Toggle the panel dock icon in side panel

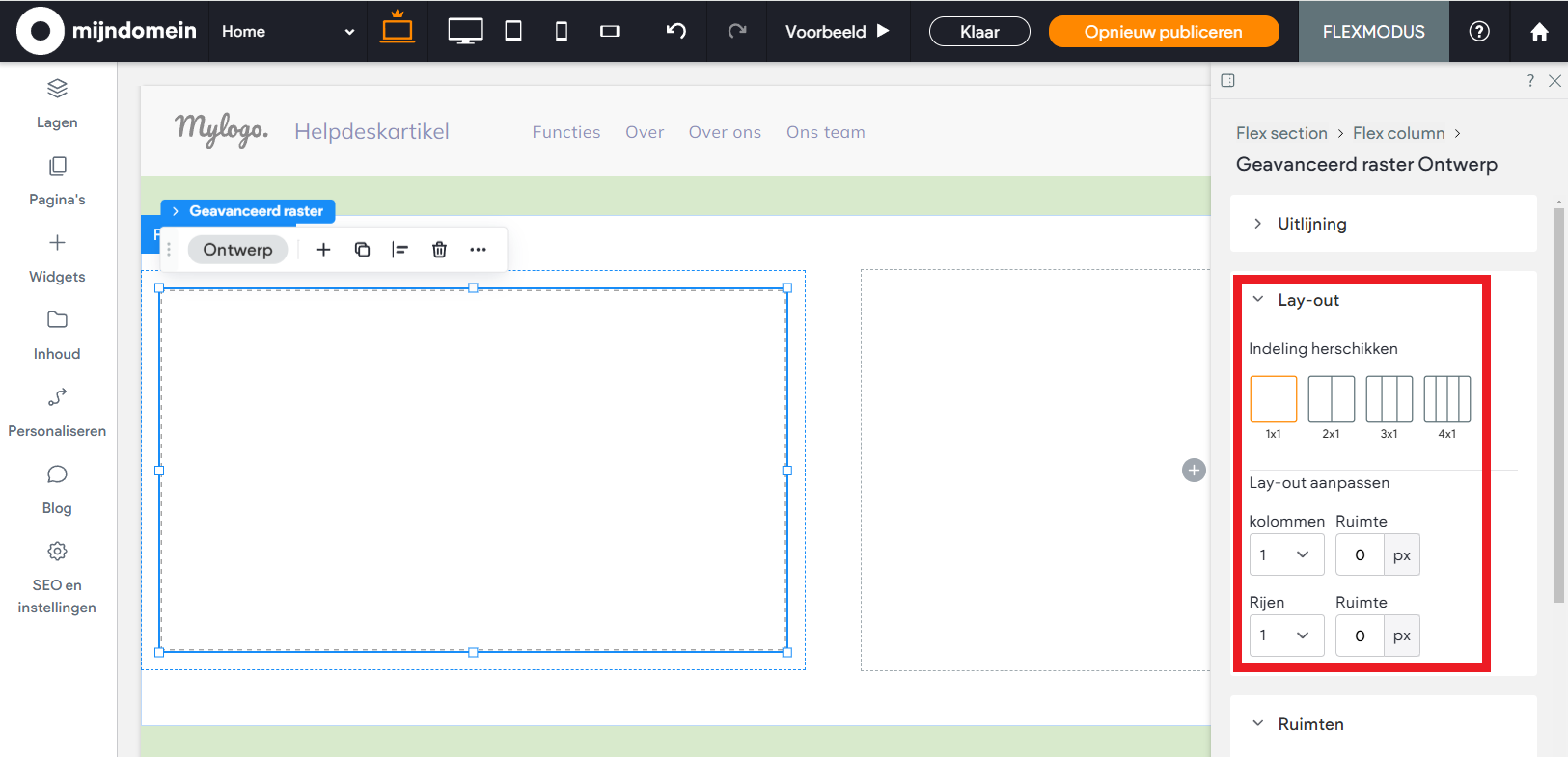1227,80
